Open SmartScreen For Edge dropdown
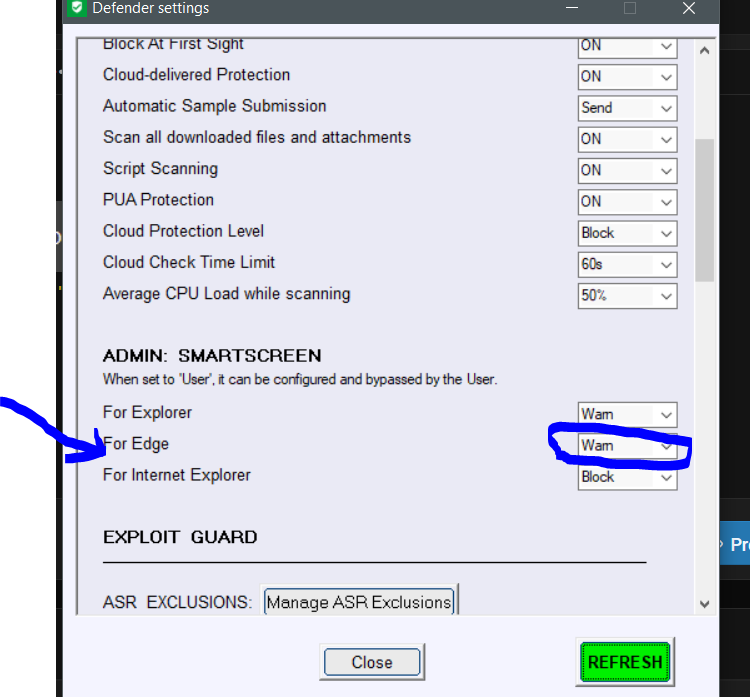The width and height of the screenshot is (750, 697). tap(627, 446)
